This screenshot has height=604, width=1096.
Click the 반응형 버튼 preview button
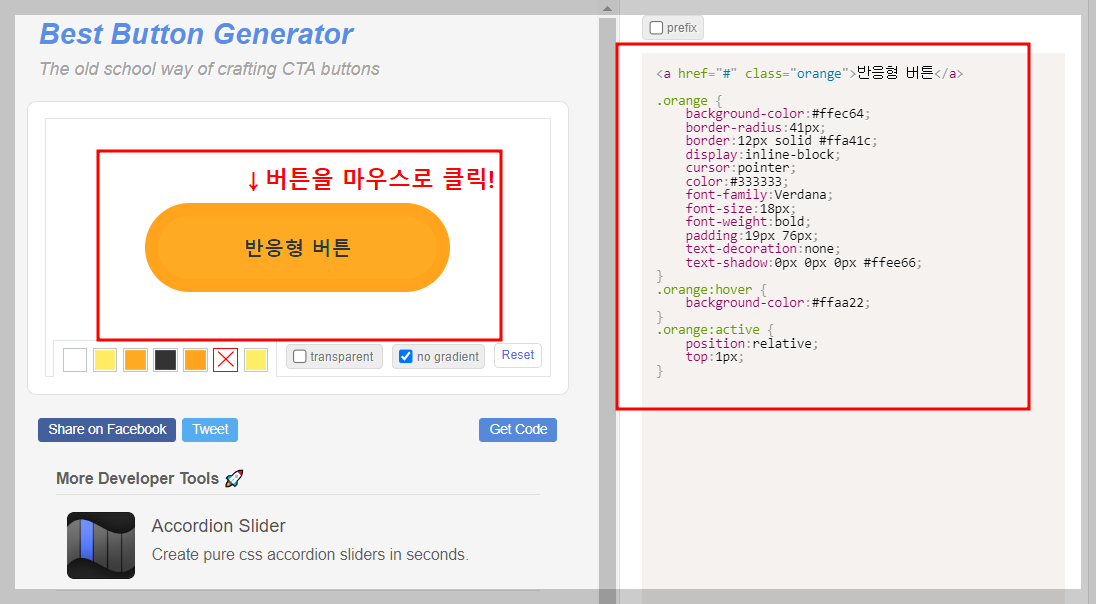coord(297,247)
